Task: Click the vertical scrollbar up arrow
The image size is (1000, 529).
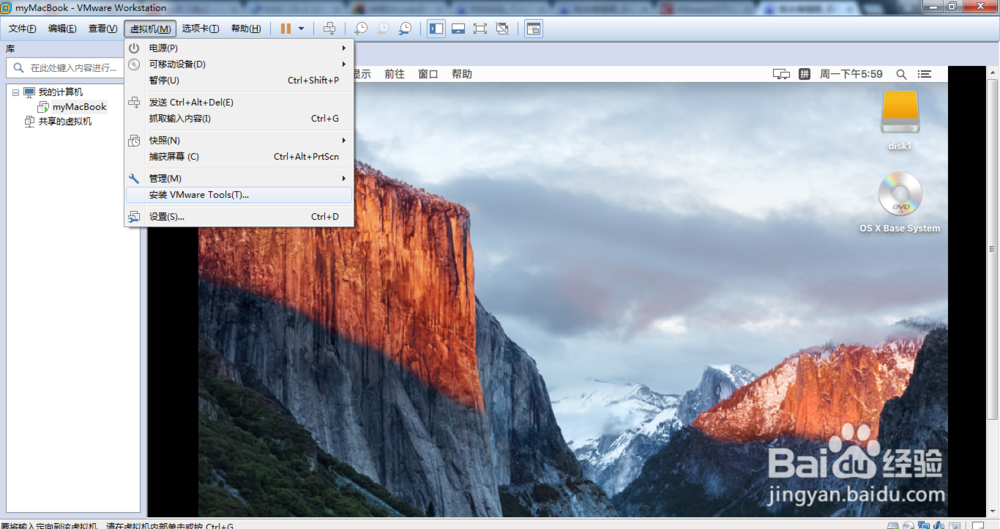Action: click(992, 73)
